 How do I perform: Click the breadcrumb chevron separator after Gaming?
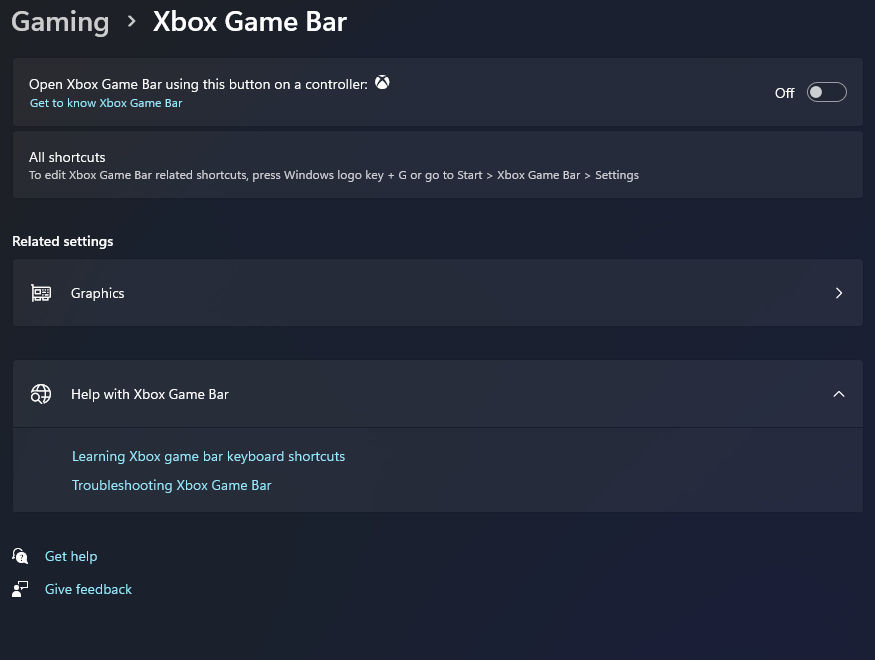click(x=132, y=22)
